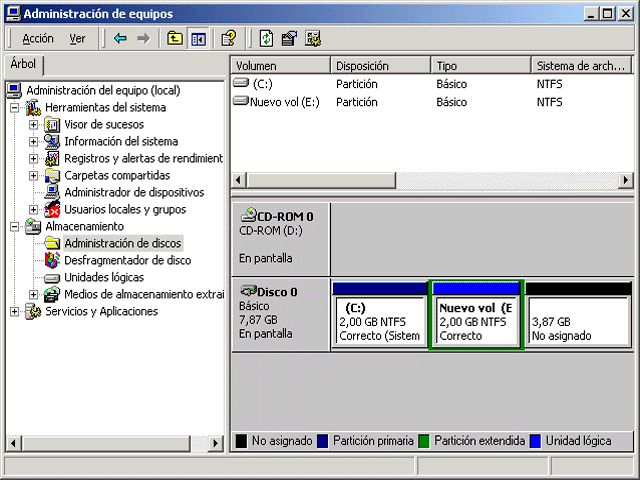The image size is (640, 480).
Task: Click the Visor de sucesos icon
Action: coord(52,124)
